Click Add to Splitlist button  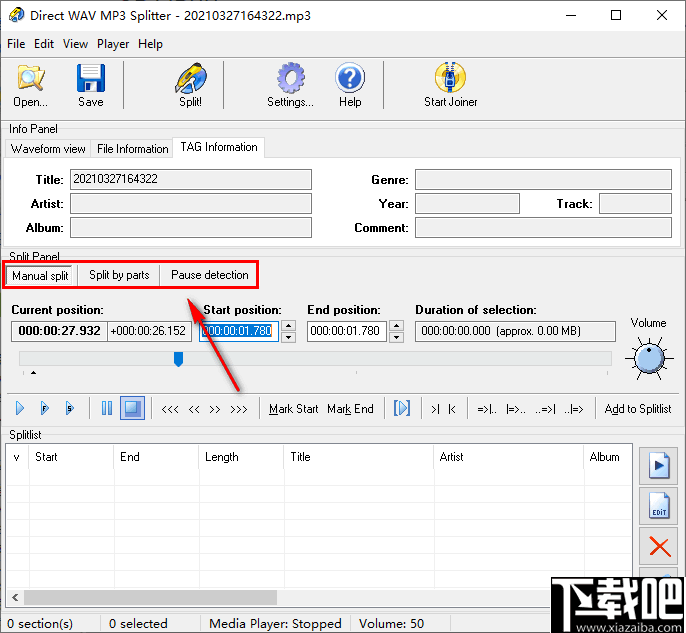pos(637,409)
